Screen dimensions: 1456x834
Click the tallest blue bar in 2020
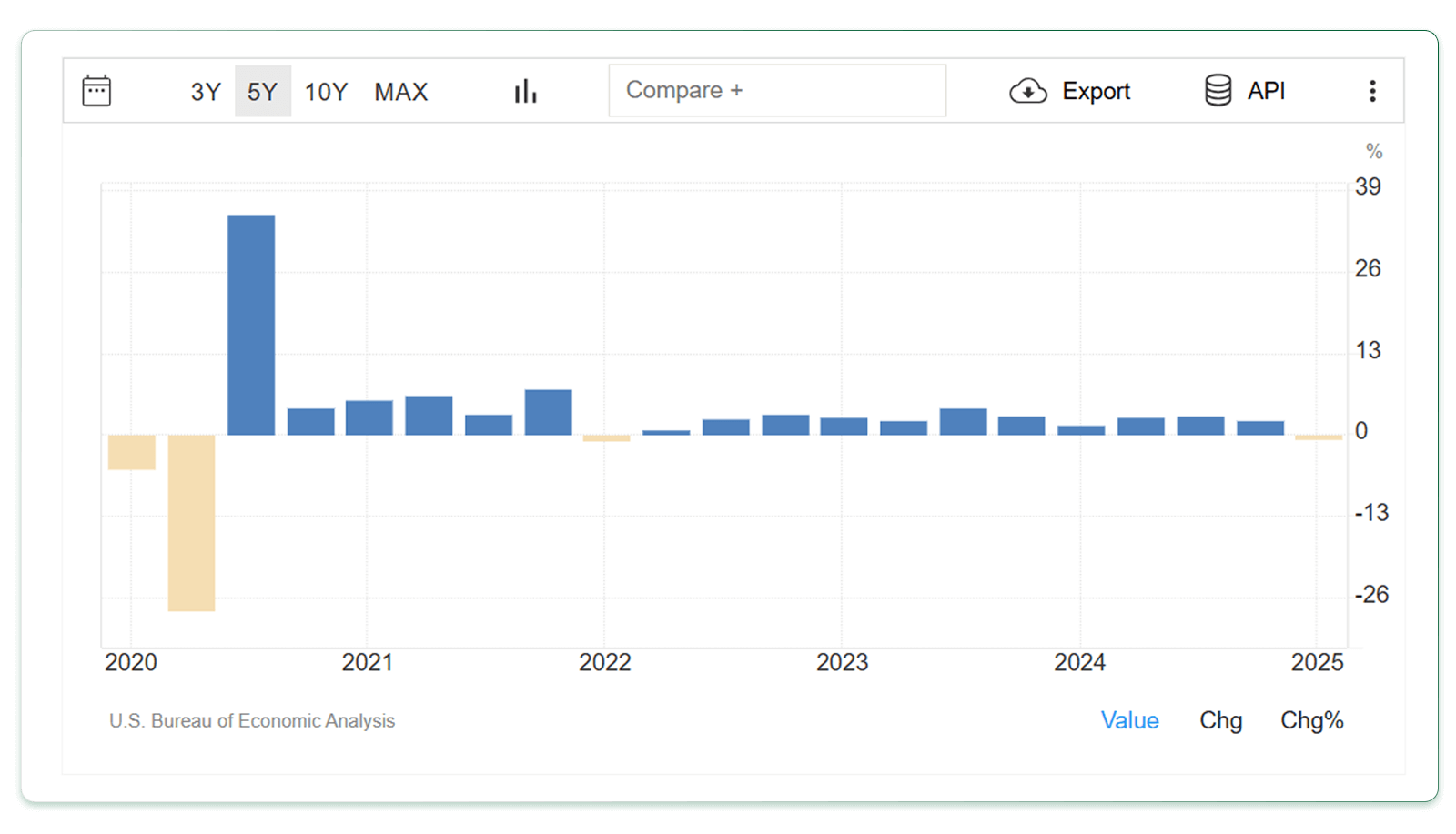coord(251,325)
